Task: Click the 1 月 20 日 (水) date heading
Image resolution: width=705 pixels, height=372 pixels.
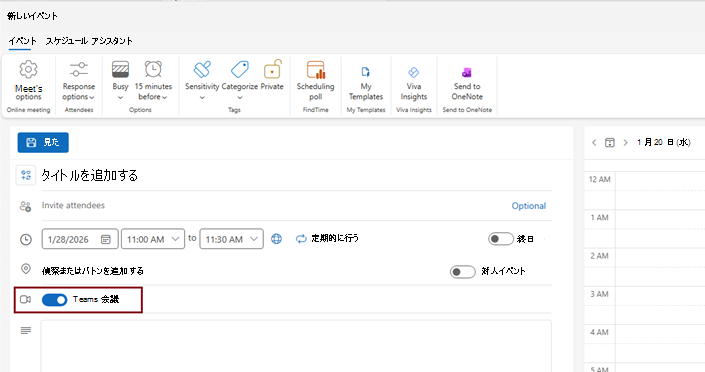Action: click(663, 142)
